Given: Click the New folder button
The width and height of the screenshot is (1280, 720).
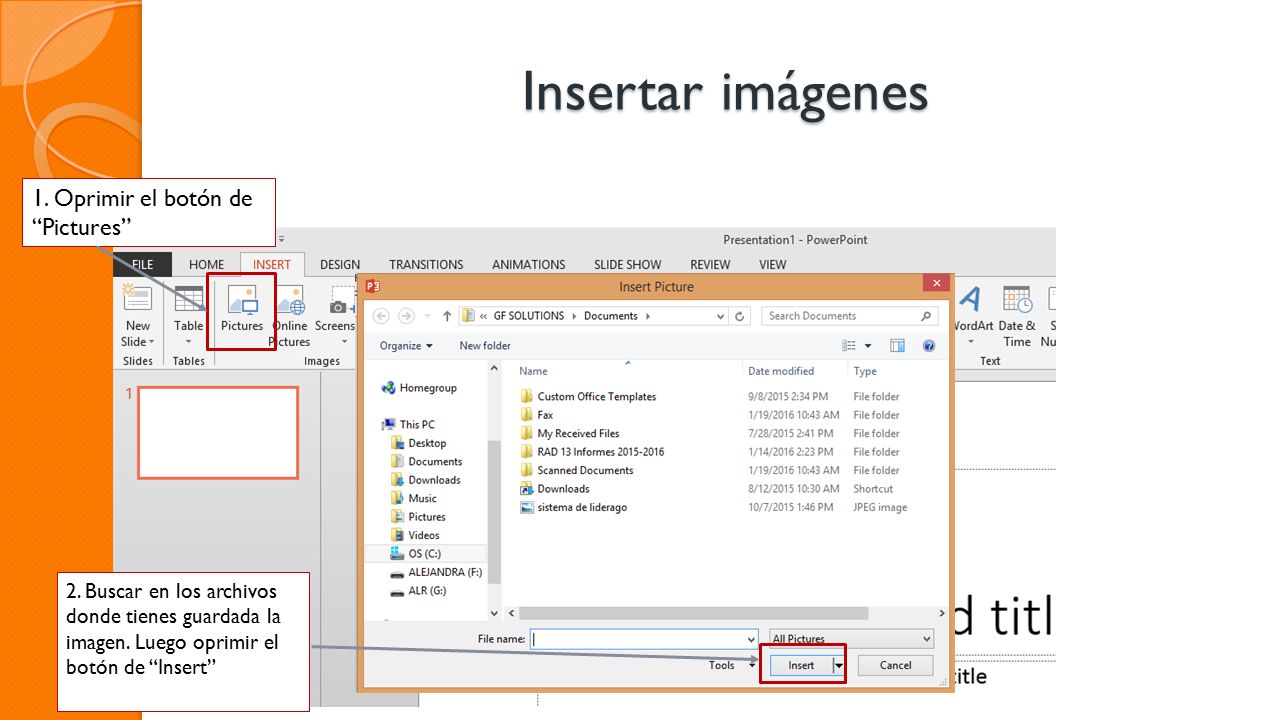Looking at the screenshot, I should click(x=485, y=346).
